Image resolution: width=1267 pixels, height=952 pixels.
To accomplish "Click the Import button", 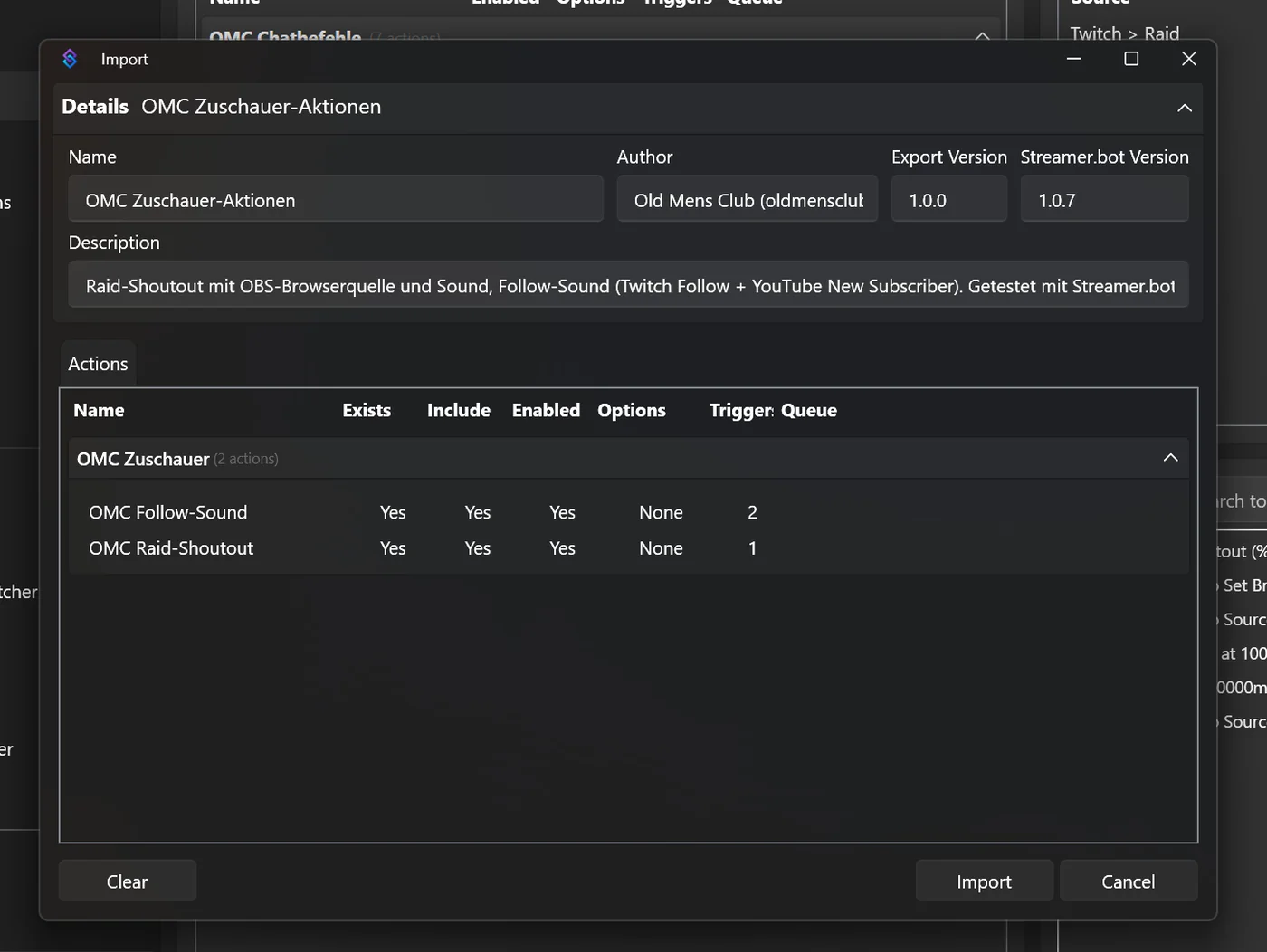I will 985,881.
